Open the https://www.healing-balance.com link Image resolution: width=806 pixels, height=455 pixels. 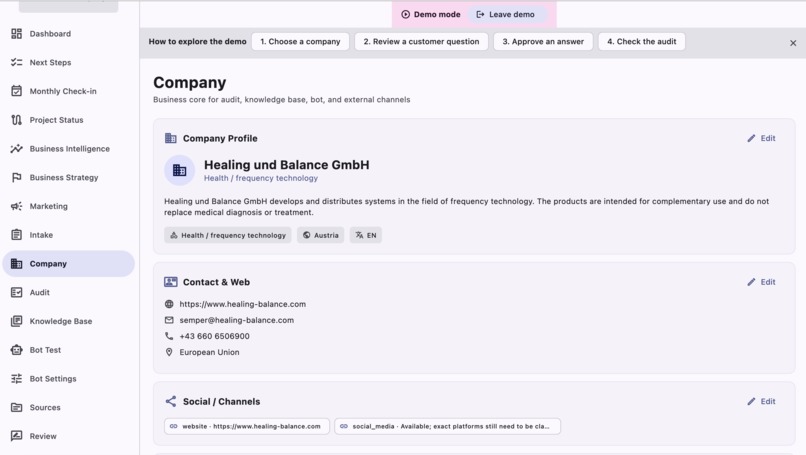click(243, 304)
